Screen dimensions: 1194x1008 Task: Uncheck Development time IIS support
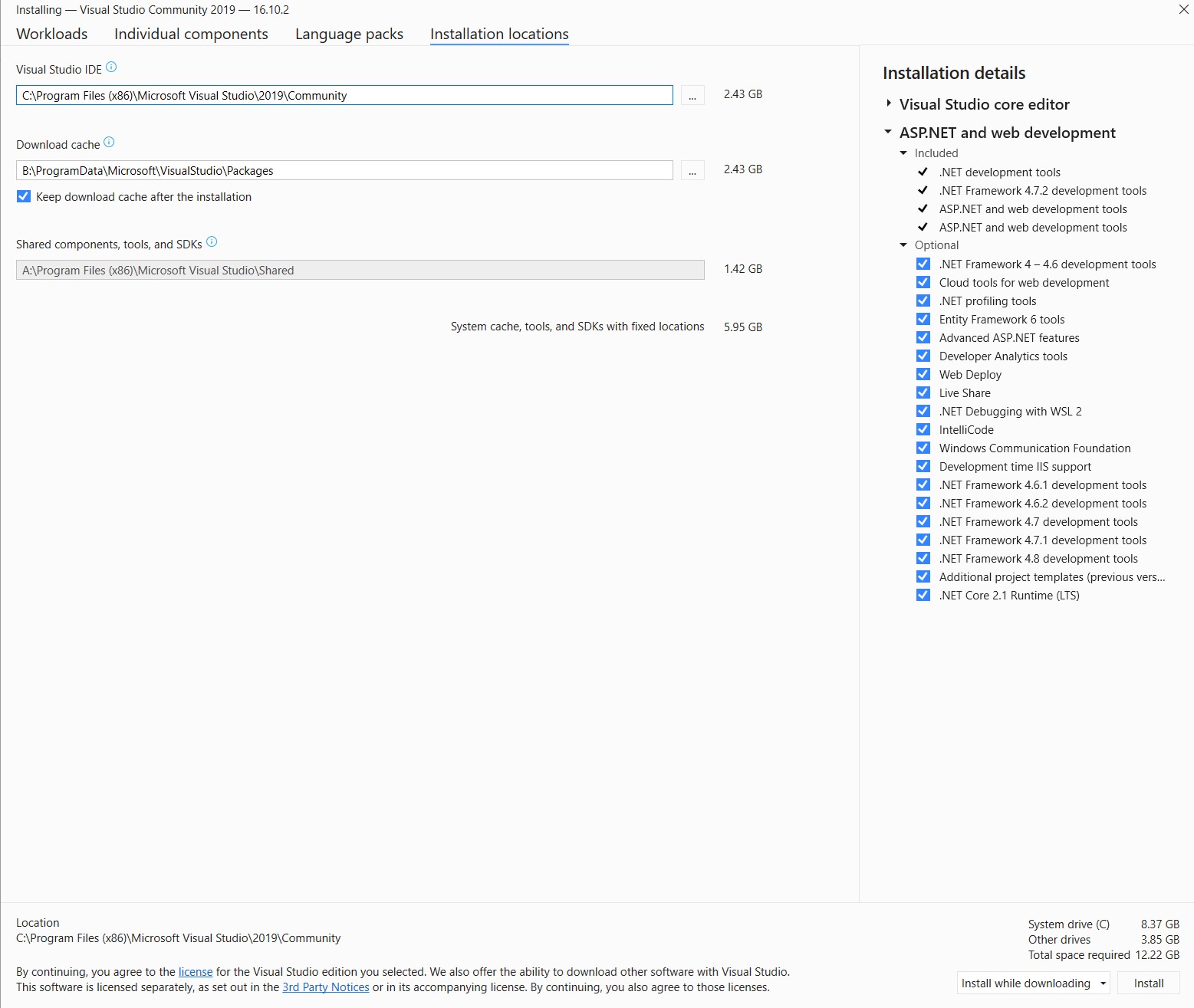(923, 466)
